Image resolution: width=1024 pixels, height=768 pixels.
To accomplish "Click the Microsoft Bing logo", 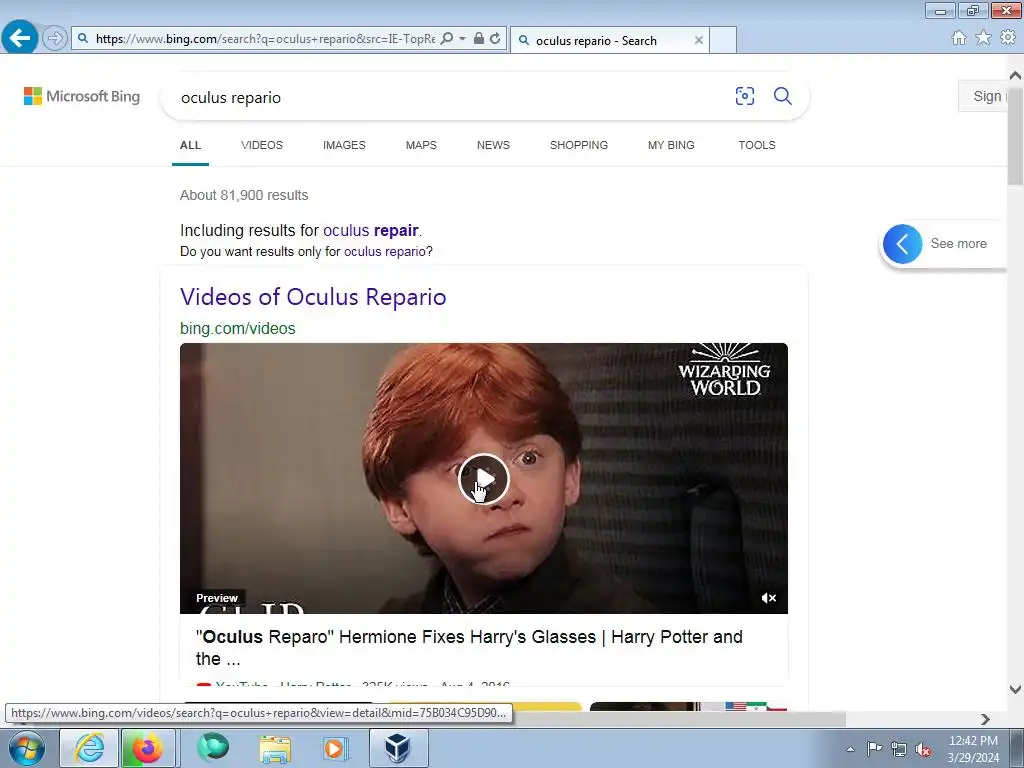I will [x=82, y=96].
